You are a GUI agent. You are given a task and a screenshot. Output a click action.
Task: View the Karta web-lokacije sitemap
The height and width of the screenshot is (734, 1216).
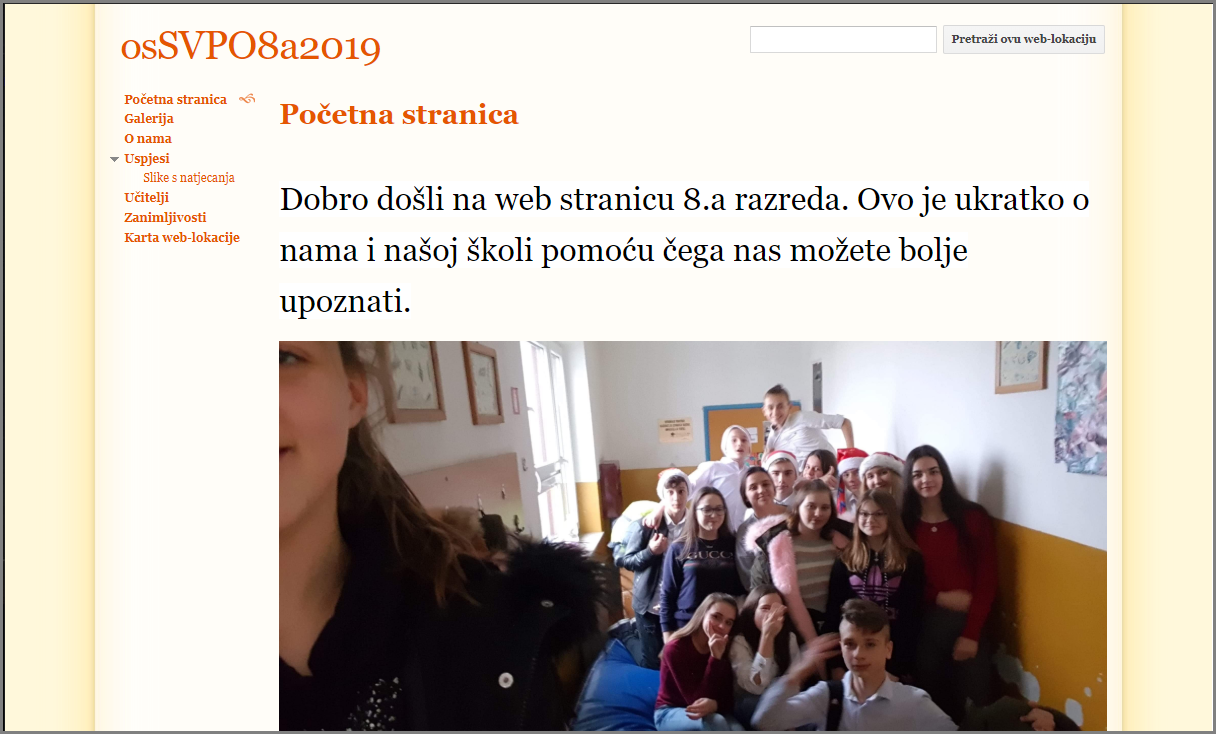click(x=182, y=237)
